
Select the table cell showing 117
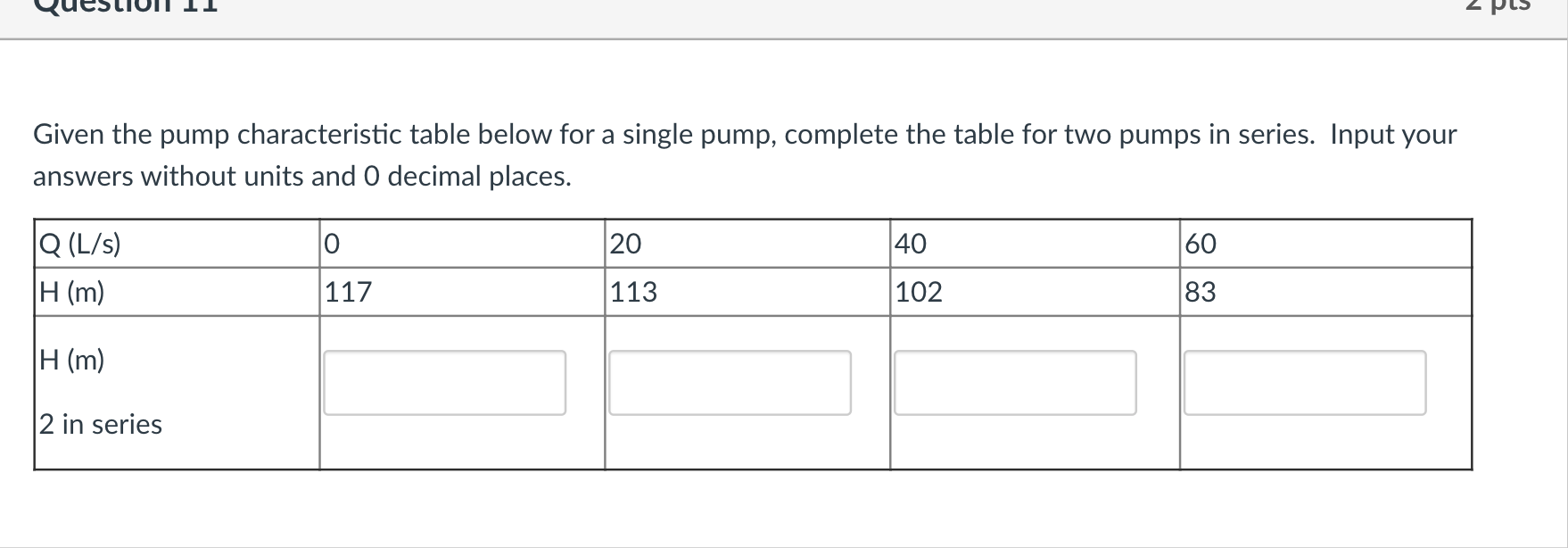point(347,292)
